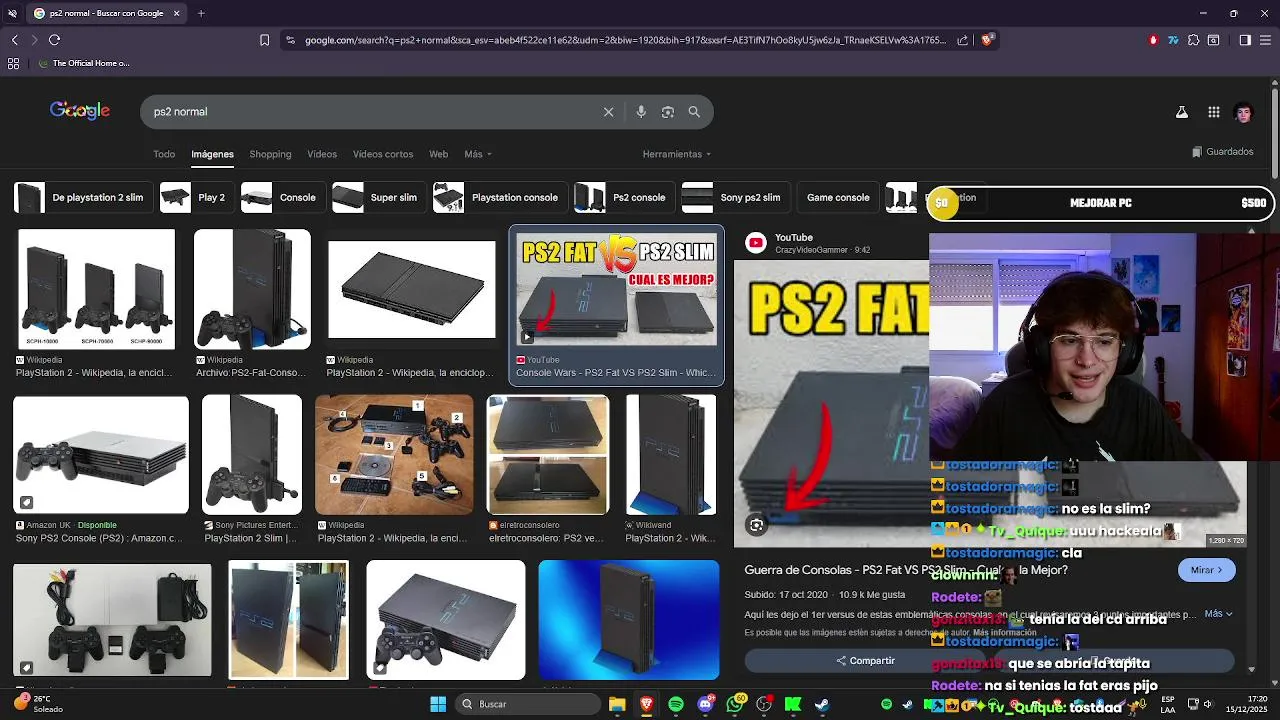Click the Lens icon on the preview image
The image size is (1280, 720).
click(x=757, y=525)
